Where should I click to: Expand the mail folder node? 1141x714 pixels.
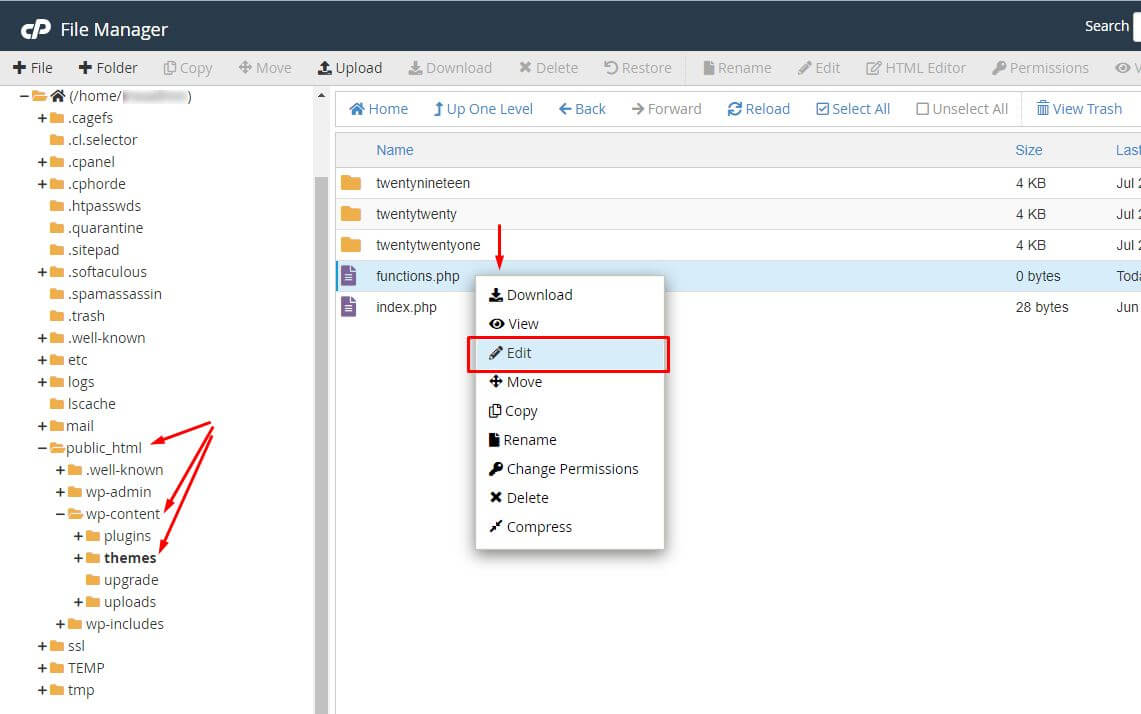click(42, 426)
